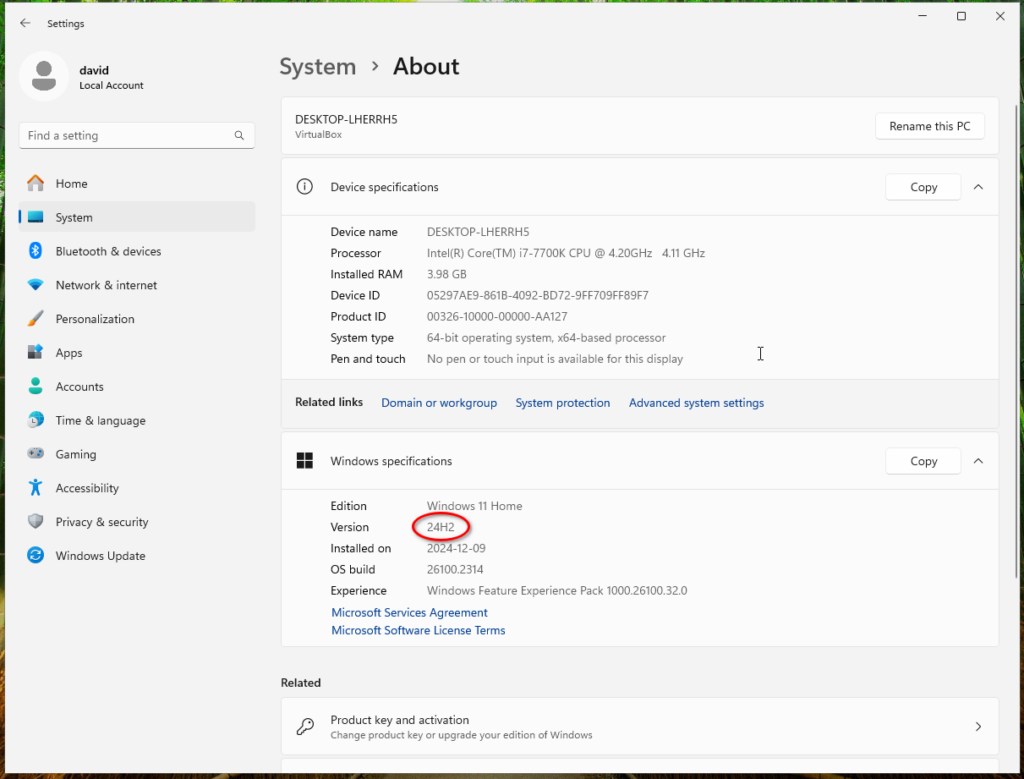Image resolution: width=1024 pixels, height=779 pixels.
Task: Go to Network & internet settings
Action: tap(136, 285)
